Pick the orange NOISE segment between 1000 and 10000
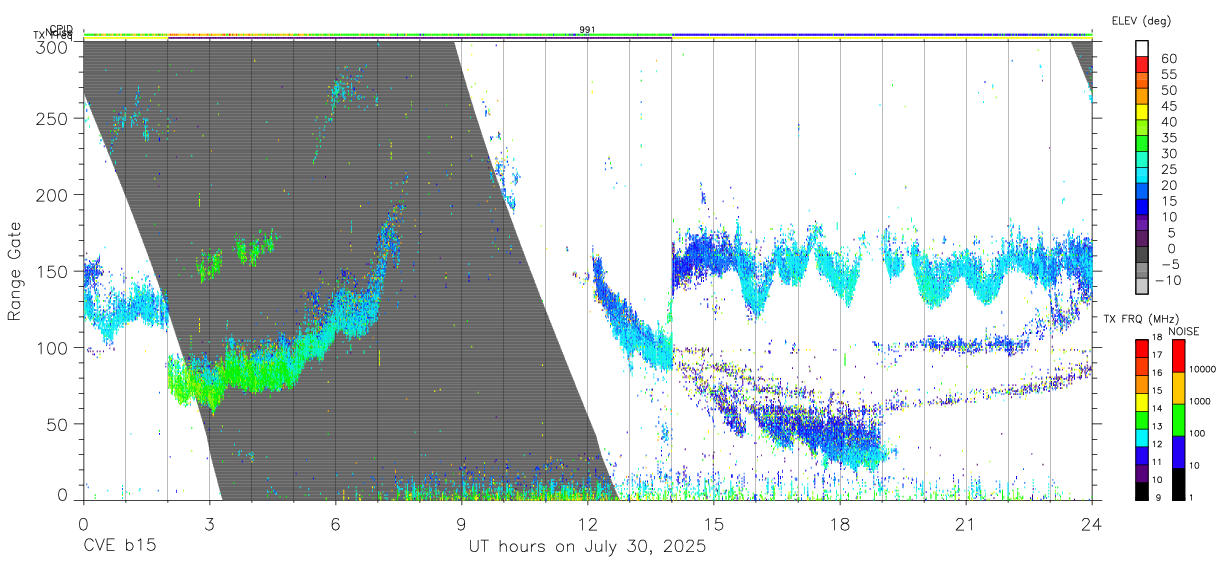1228x567 pixels. [x=1179, y=387]
